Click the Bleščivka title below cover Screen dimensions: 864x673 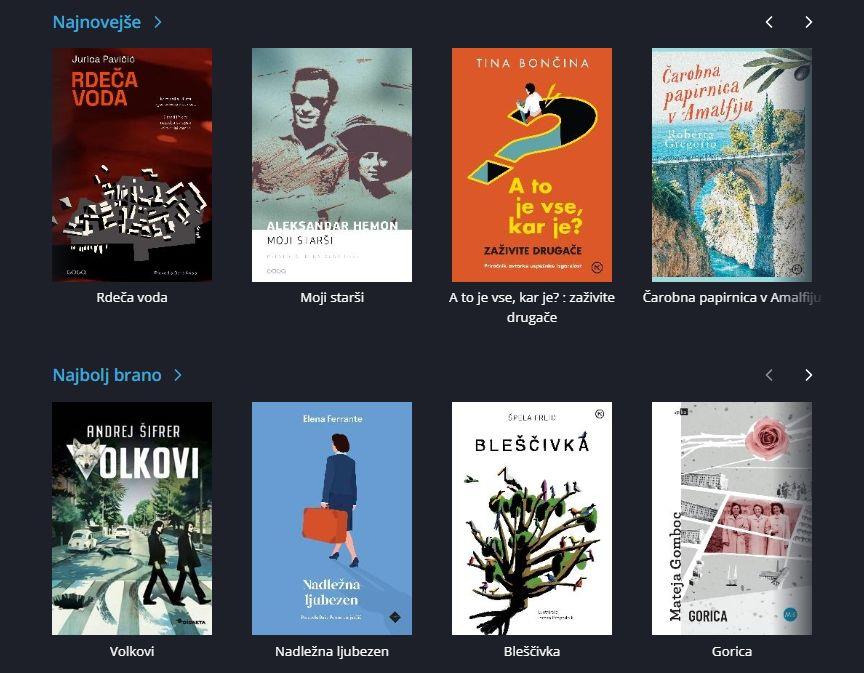[x=532, y=652]
